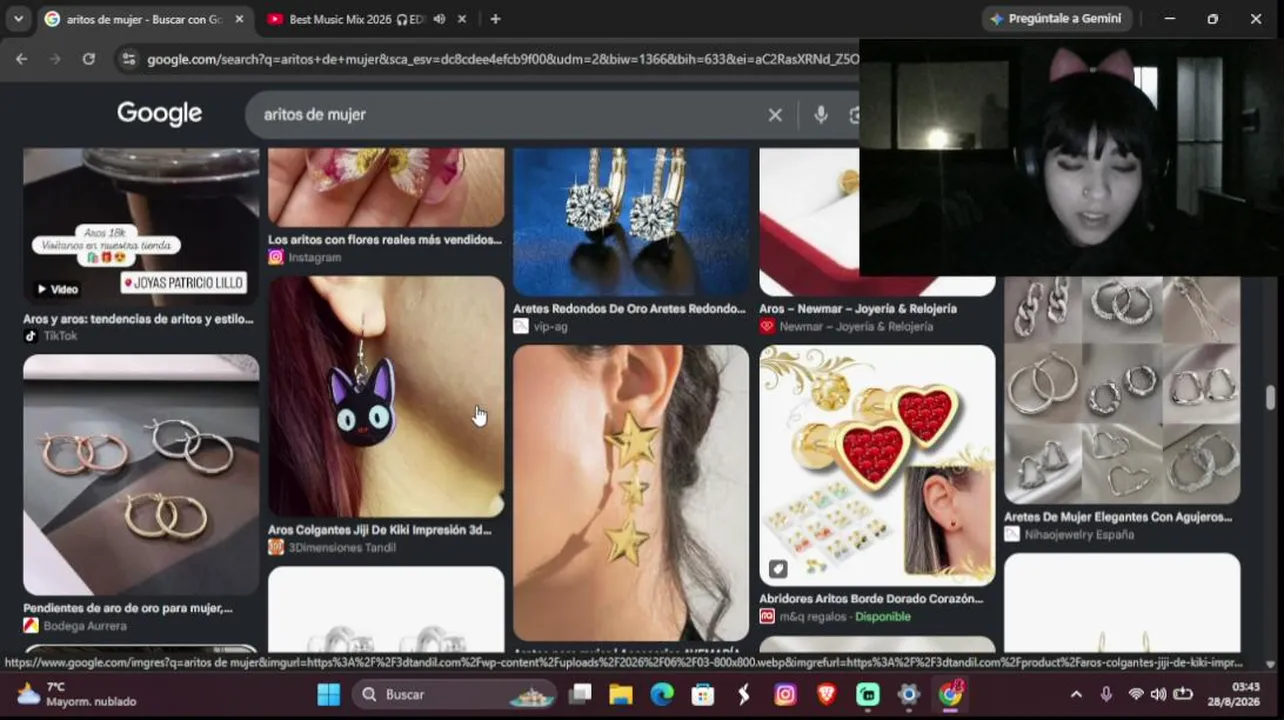Open the Windows Start menu
This screenshot has height=720, width=1284.
coord(328,694)
